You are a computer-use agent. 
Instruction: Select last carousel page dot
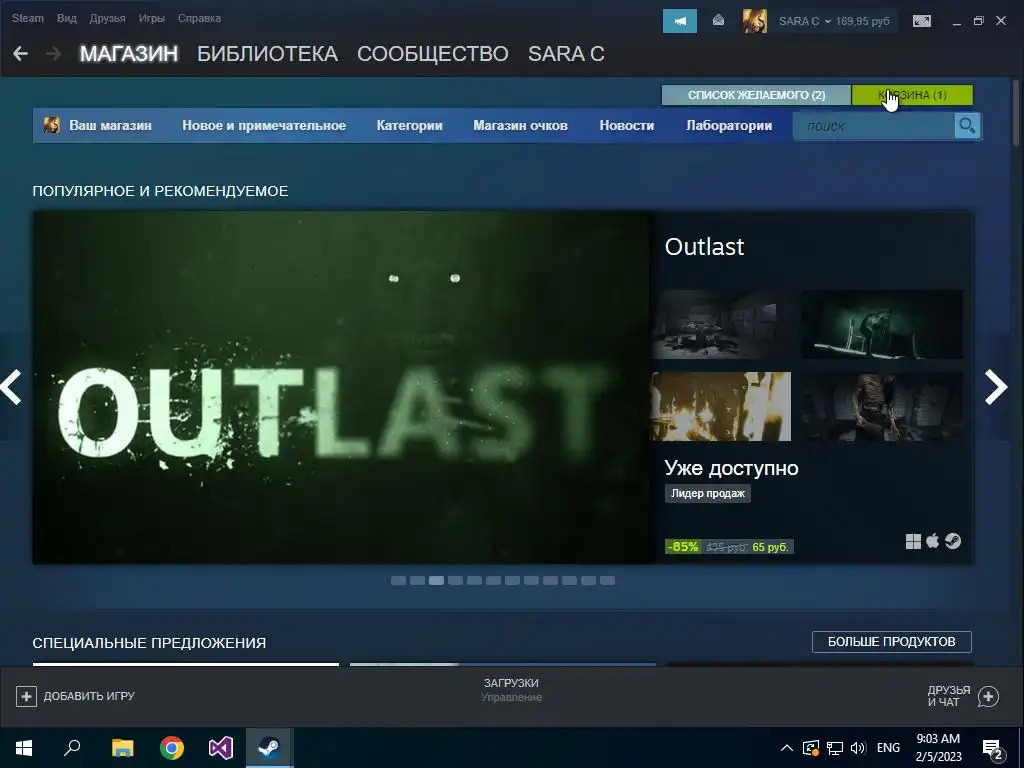coord(607,581)
